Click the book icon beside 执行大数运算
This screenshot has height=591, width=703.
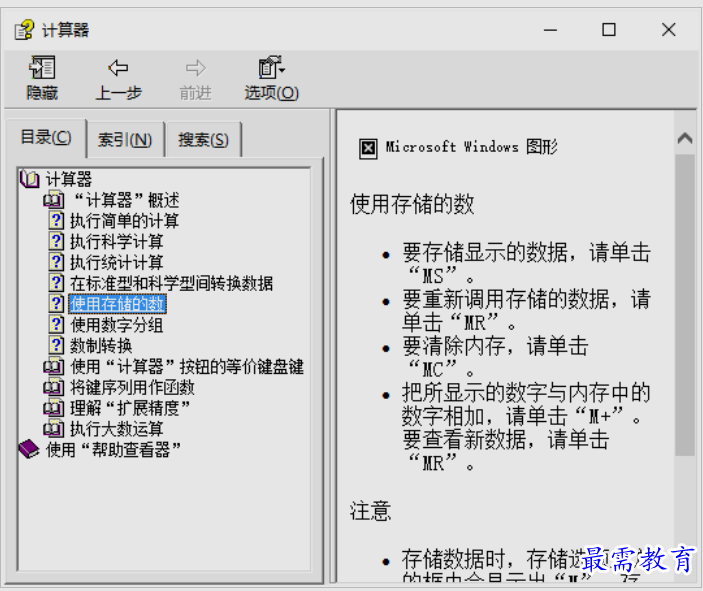[x=54, y=429]
